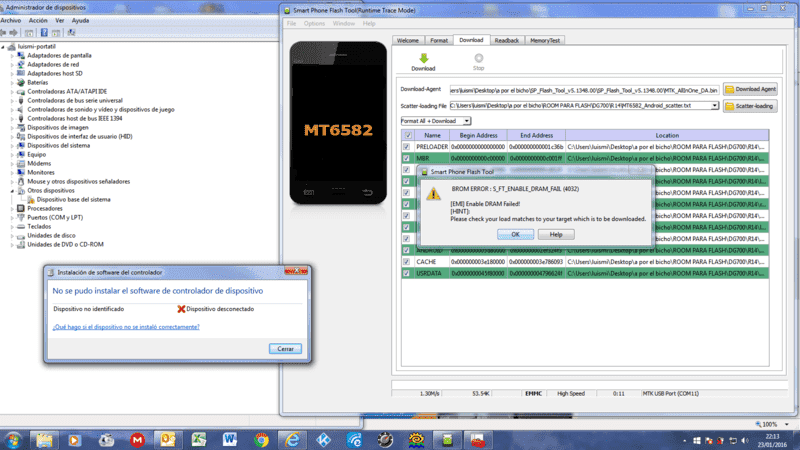The height and width of the screenshot is (450, 800).
Task: Click Help in the BROM ERROR dialog
Action: [556, 234]
